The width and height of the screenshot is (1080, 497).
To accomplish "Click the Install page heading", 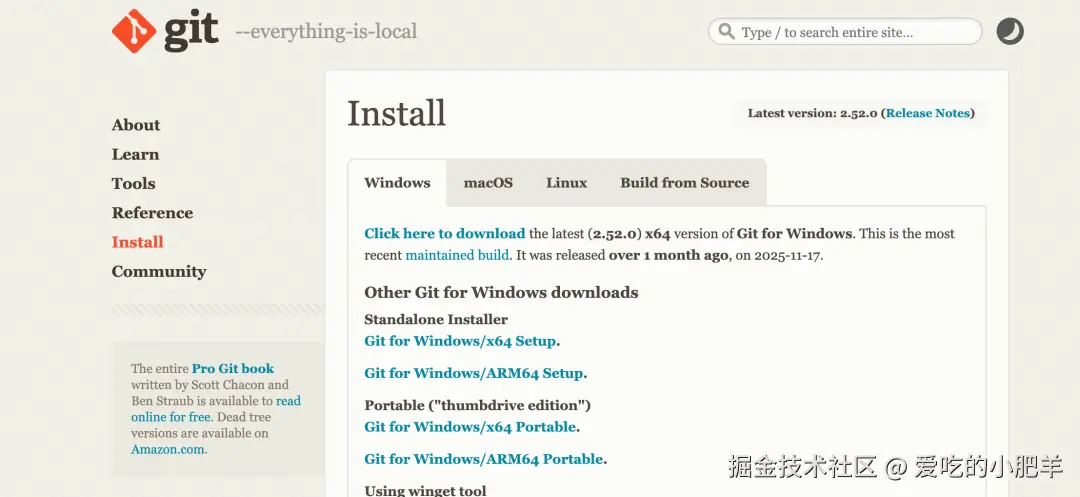I will coord(397,114).
